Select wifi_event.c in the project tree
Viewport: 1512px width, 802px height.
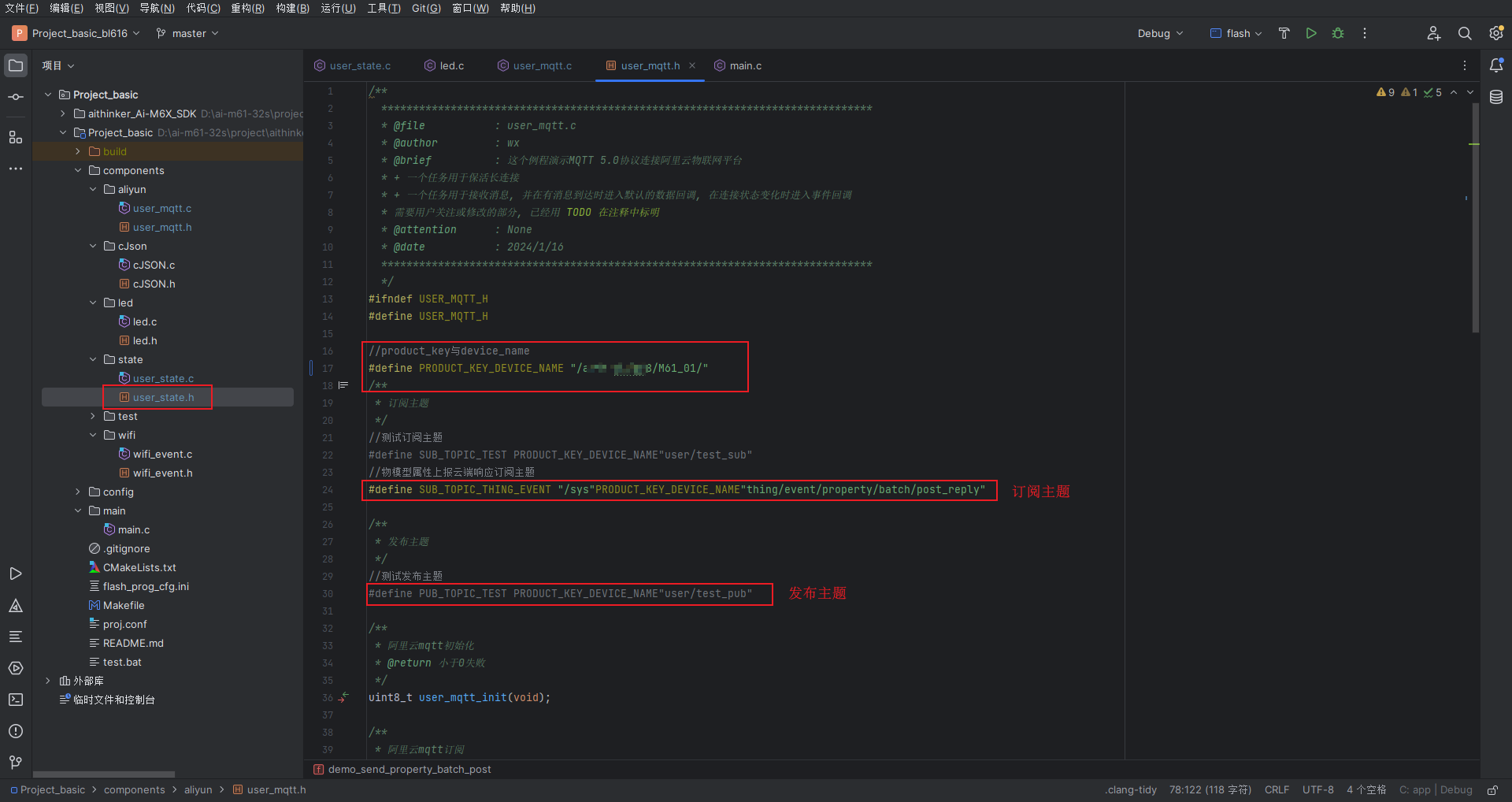[x=162, y=454]
